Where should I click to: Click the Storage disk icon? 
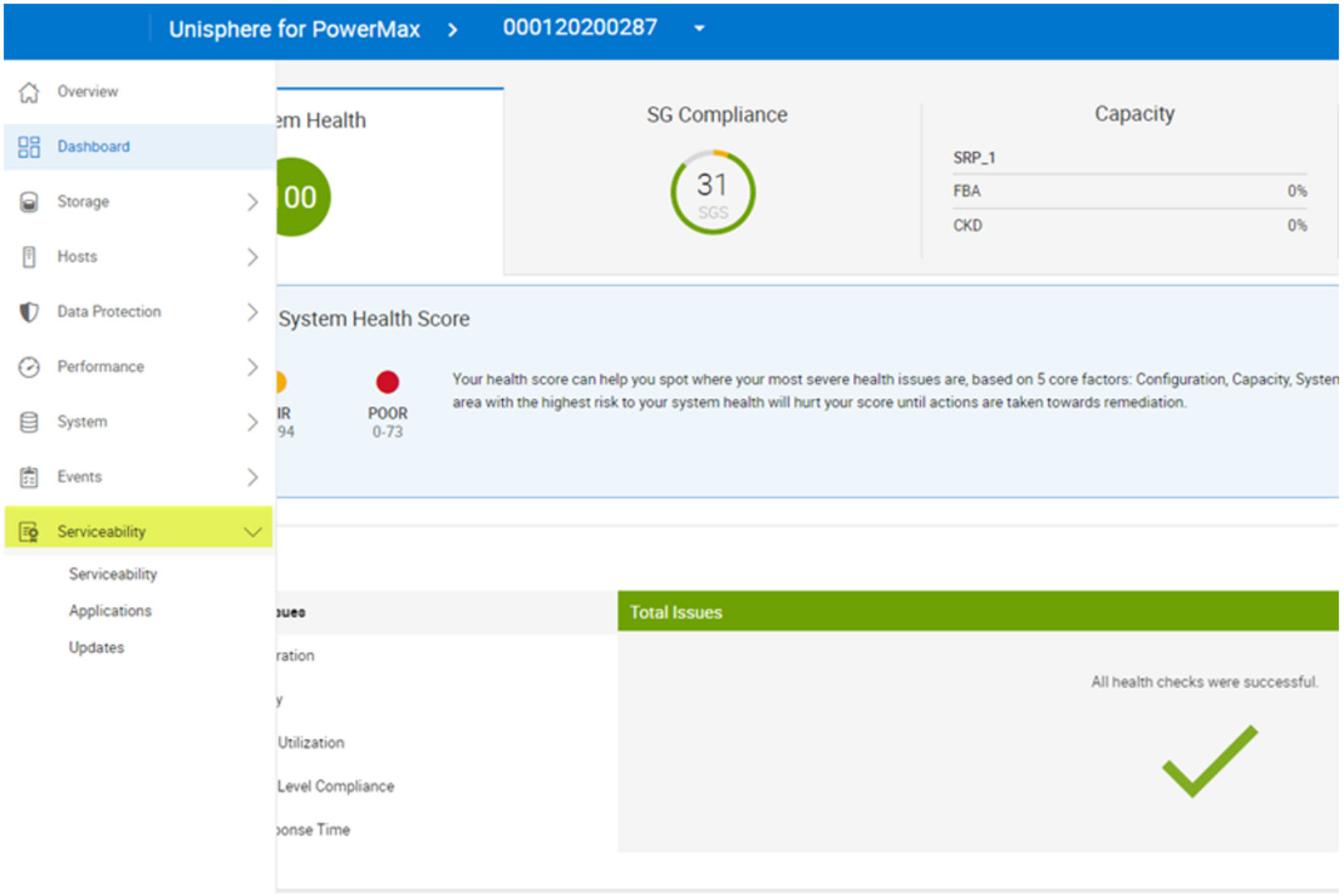pos(29,201)
